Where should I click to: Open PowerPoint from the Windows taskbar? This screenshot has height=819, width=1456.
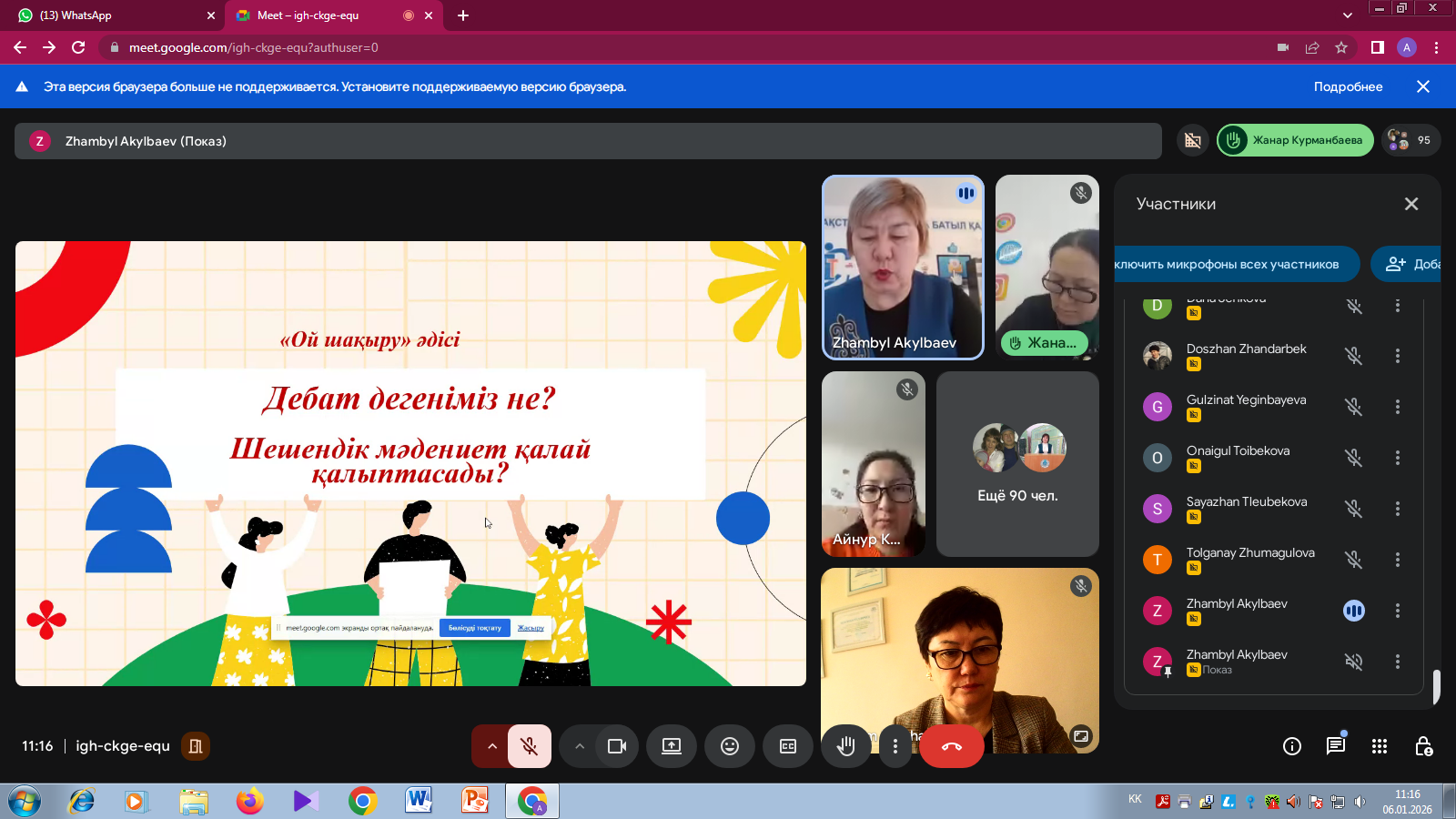coord(475,801)
